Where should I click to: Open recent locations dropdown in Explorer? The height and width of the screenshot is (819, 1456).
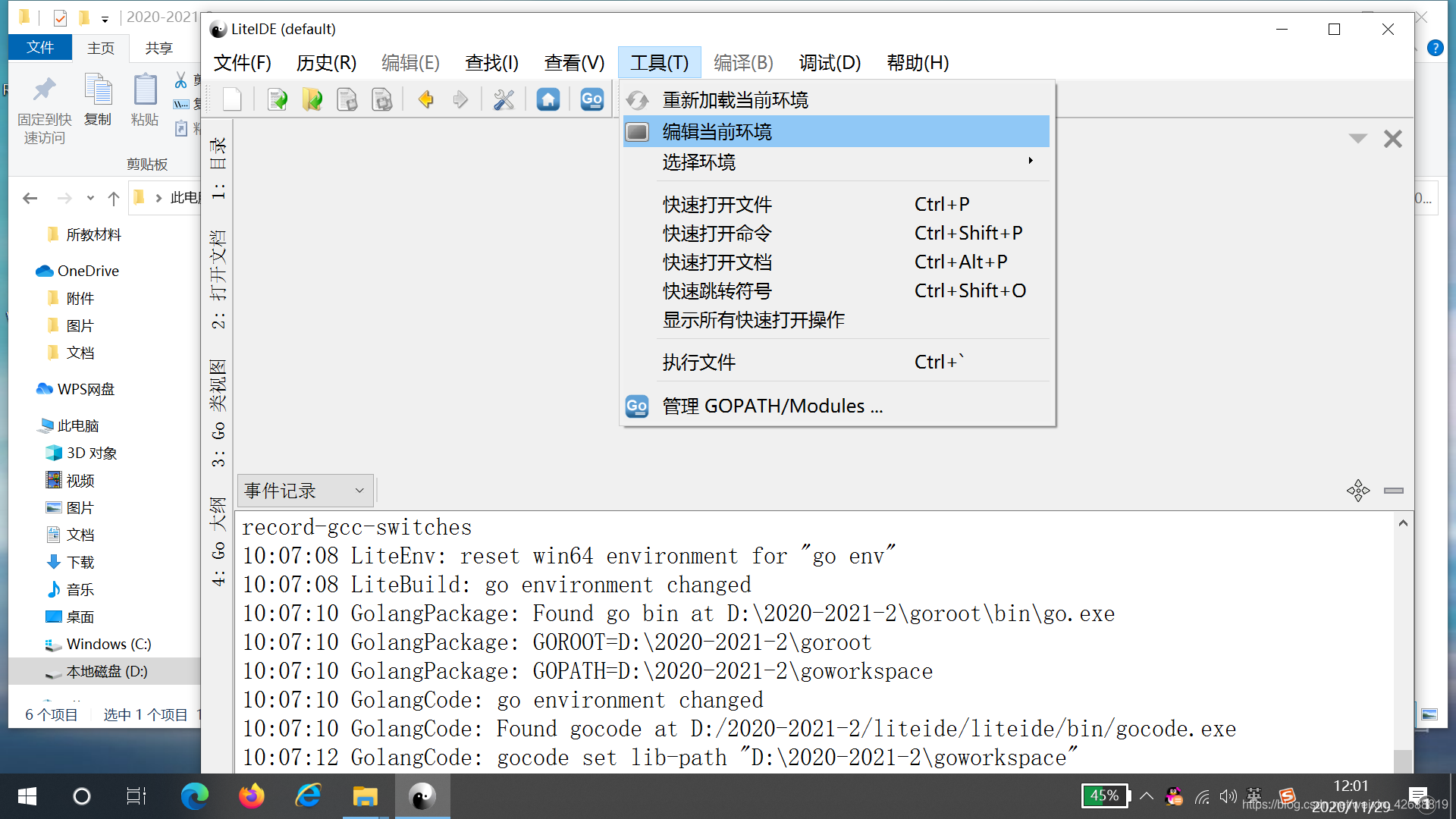(90, 198)
